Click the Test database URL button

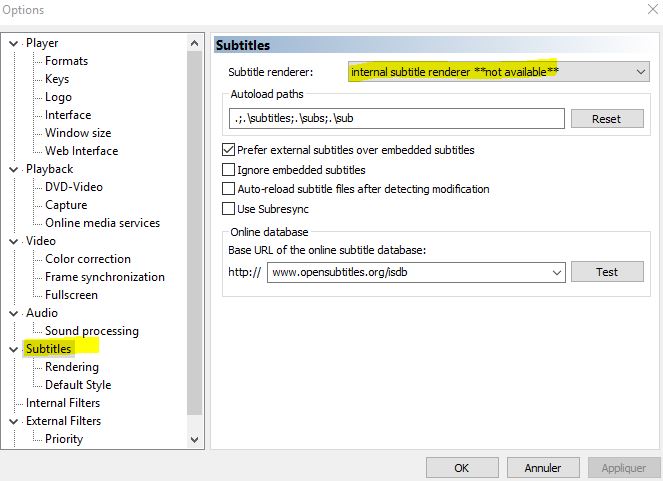(607, 272)
